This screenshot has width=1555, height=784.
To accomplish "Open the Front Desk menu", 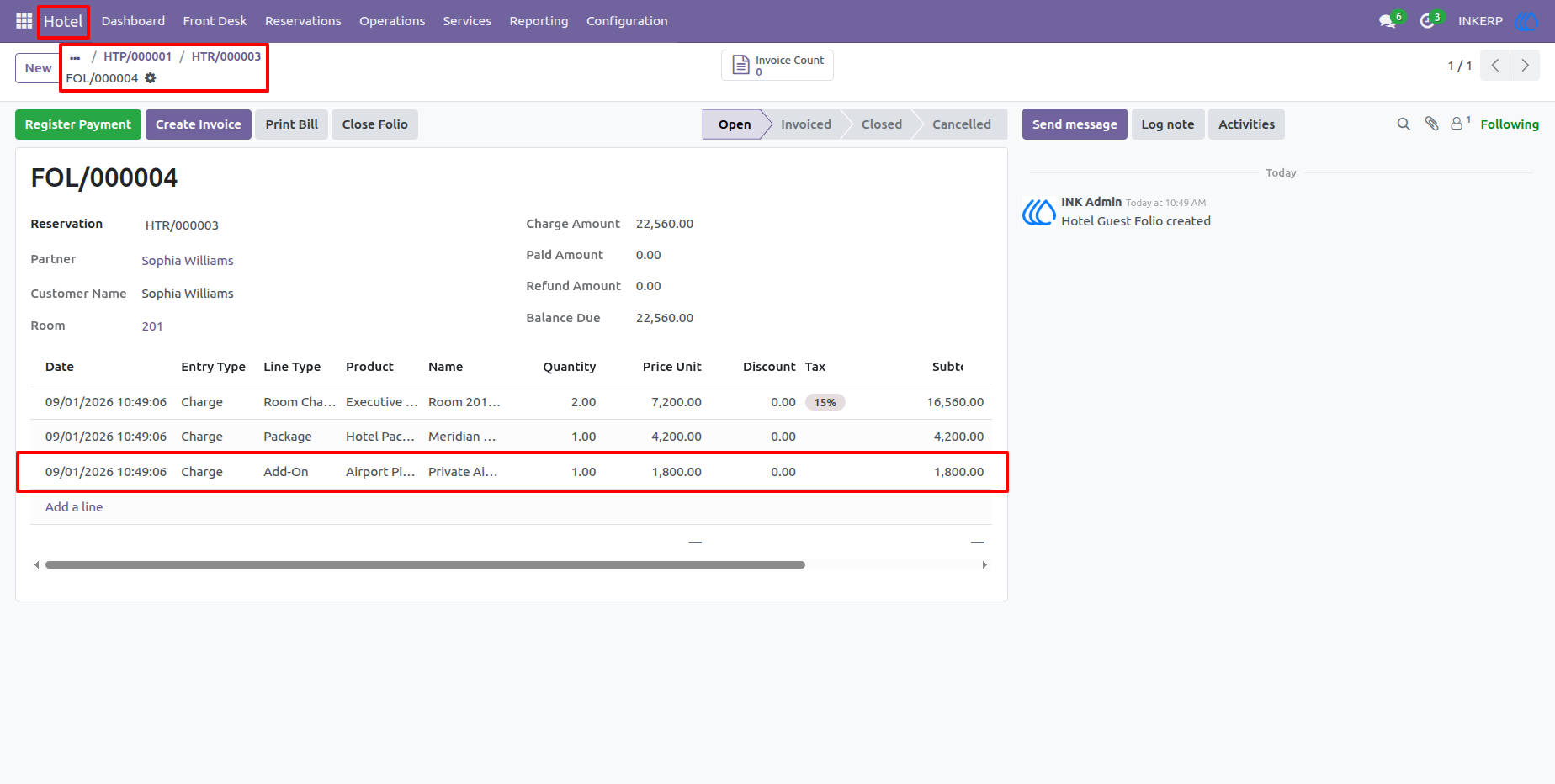I will tap(215, 21).
